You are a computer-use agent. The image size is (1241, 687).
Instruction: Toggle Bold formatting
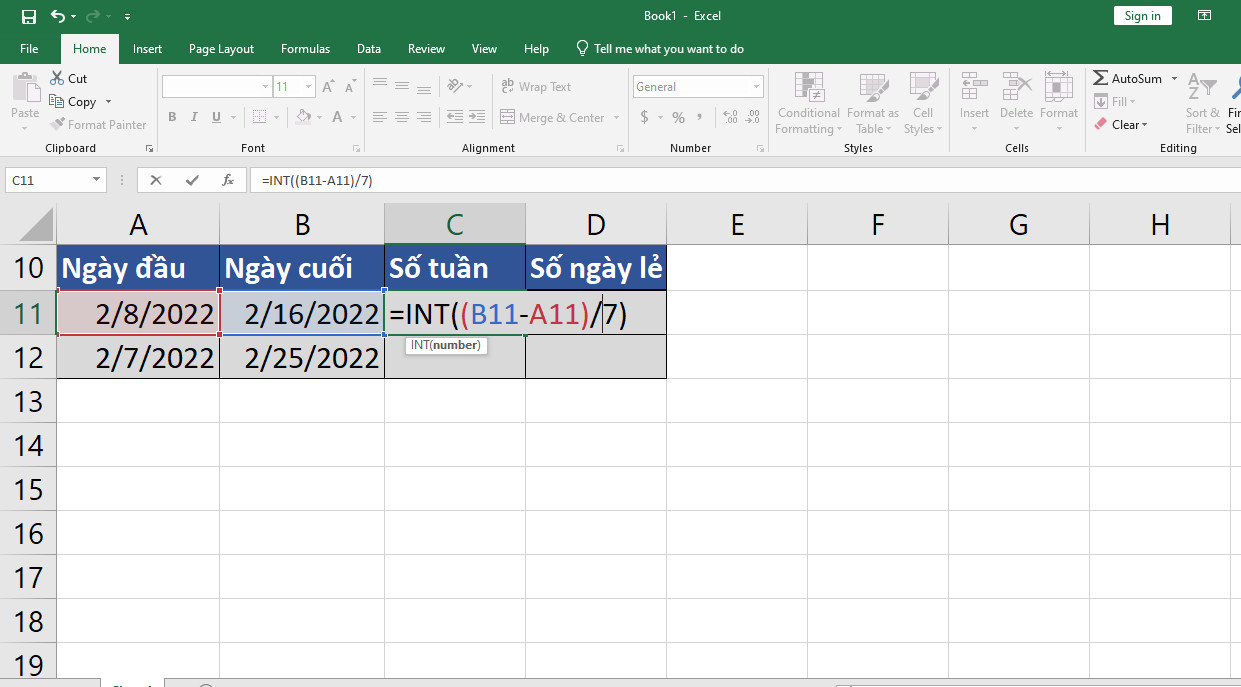(172, 117)
